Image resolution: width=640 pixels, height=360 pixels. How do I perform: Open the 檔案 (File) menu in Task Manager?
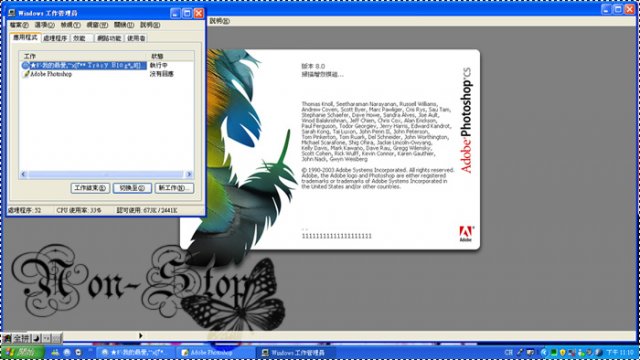tap(19, 25)
